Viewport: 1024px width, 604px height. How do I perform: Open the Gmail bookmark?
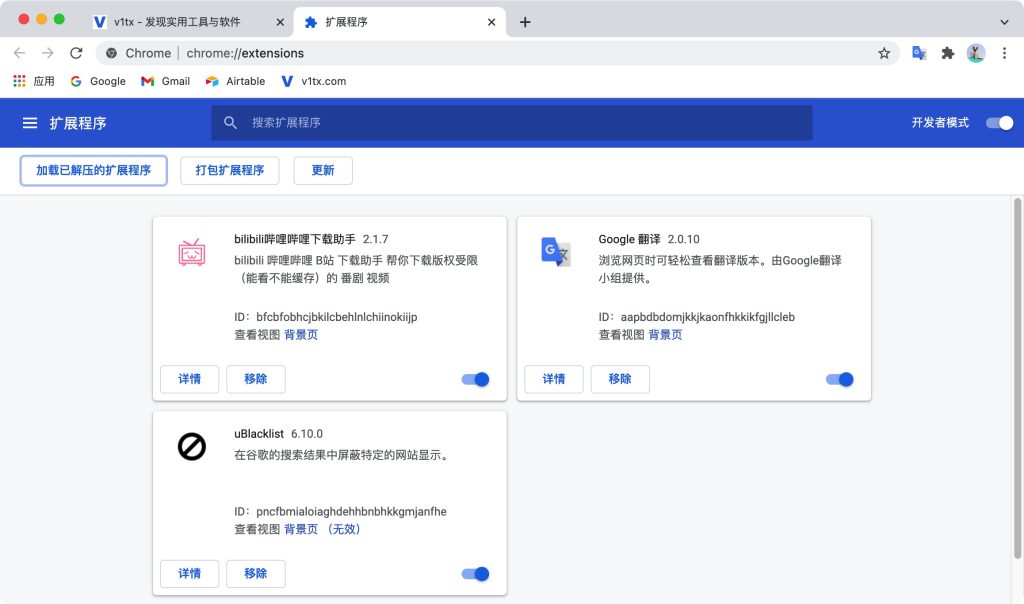coord(166,81)
